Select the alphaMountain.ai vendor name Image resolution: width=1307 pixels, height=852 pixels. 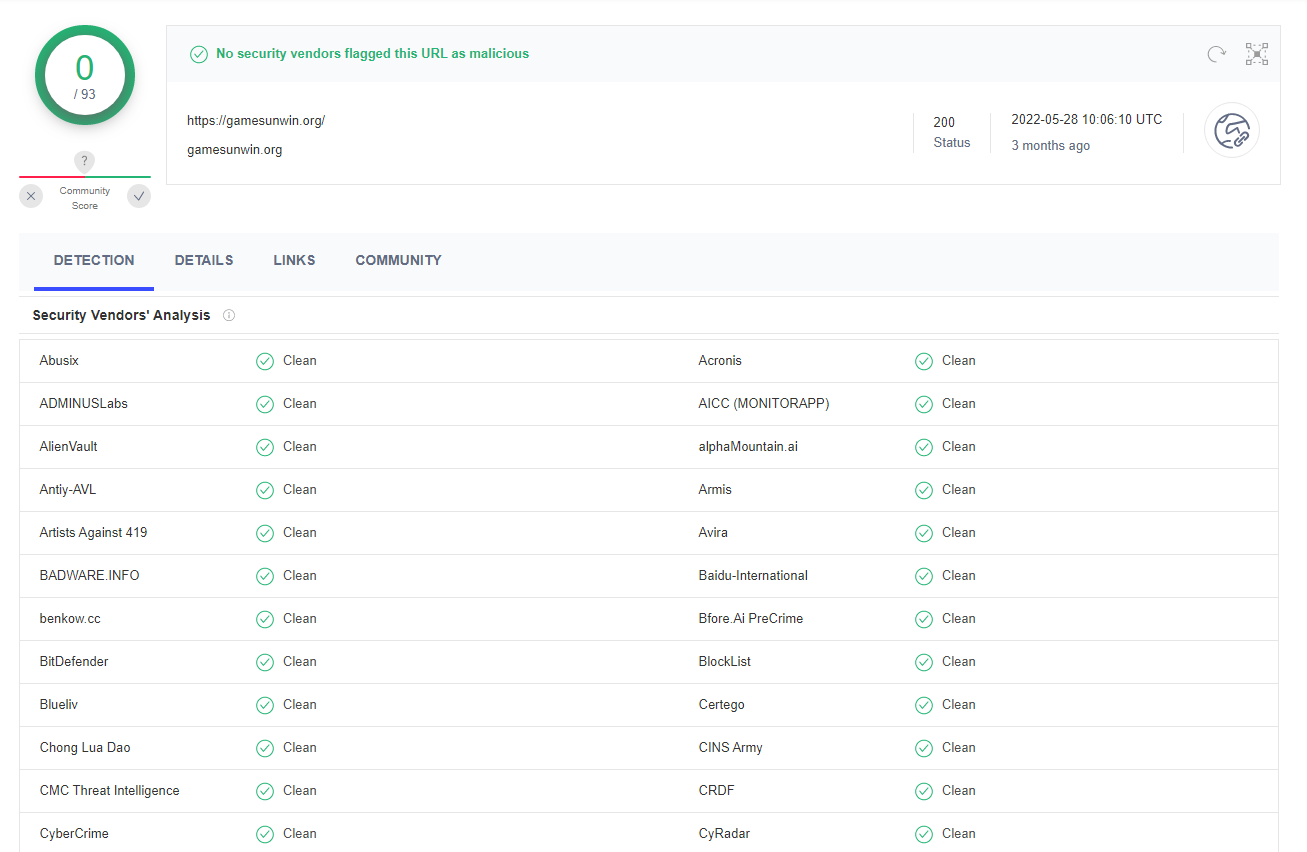click(x=748, y=447)
